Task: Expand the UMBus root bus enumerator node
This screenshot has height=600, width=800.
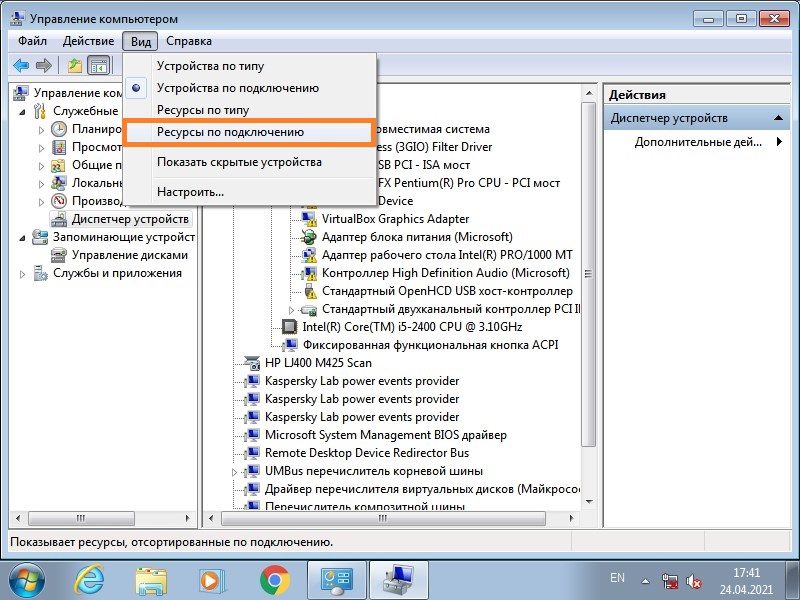Action: (x=236, y=471)
